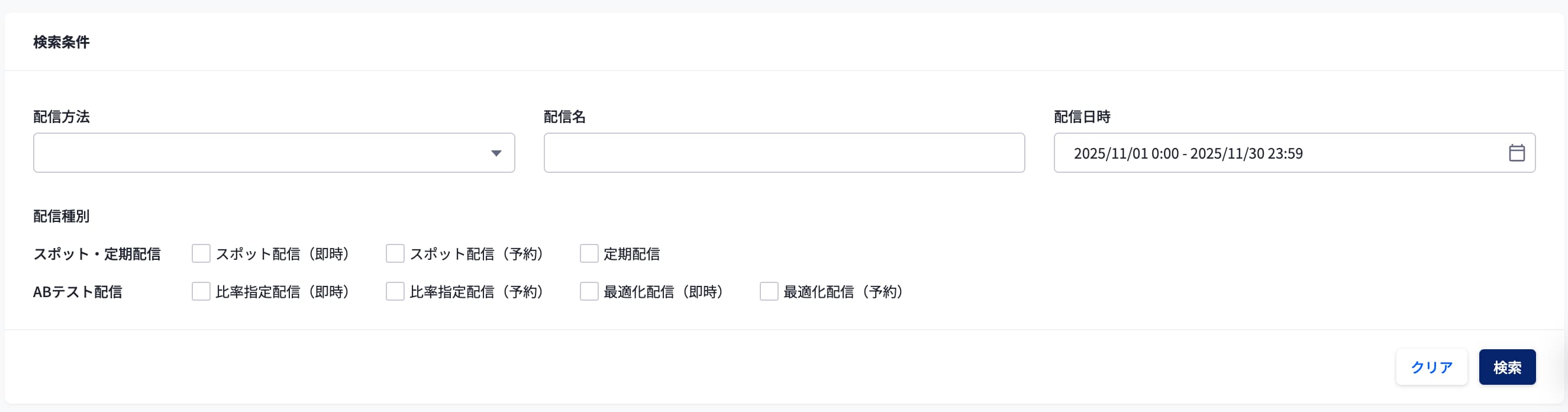Tick the 比率指定配信（即時） checkbox
This screenshot has width=1568, height=412.
[x=201, y=291]
